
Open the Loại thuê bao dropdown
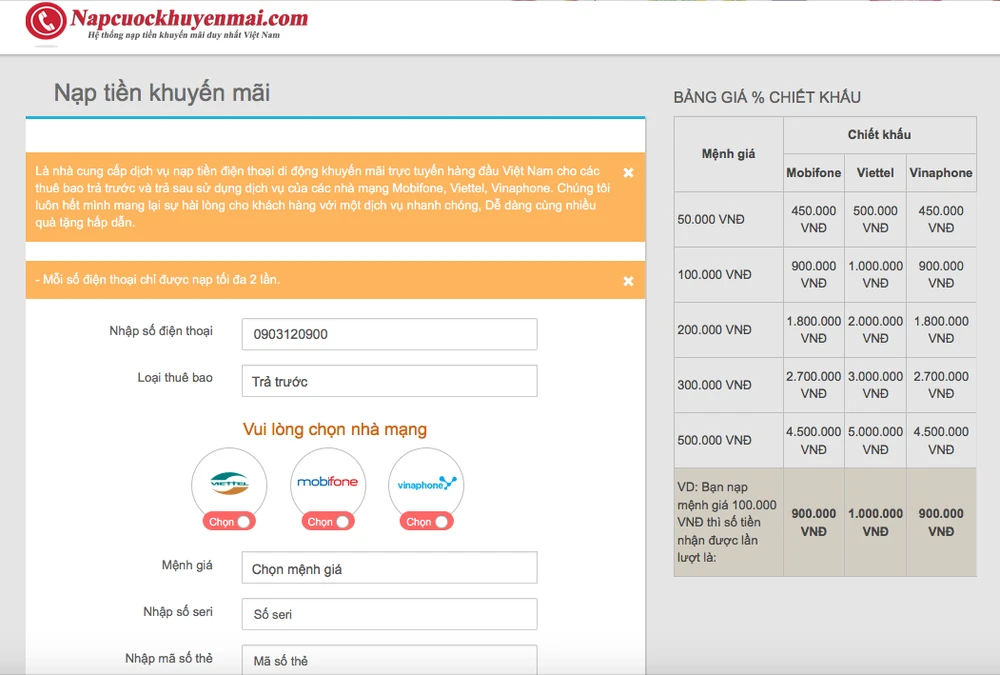[x=389, y=381]
